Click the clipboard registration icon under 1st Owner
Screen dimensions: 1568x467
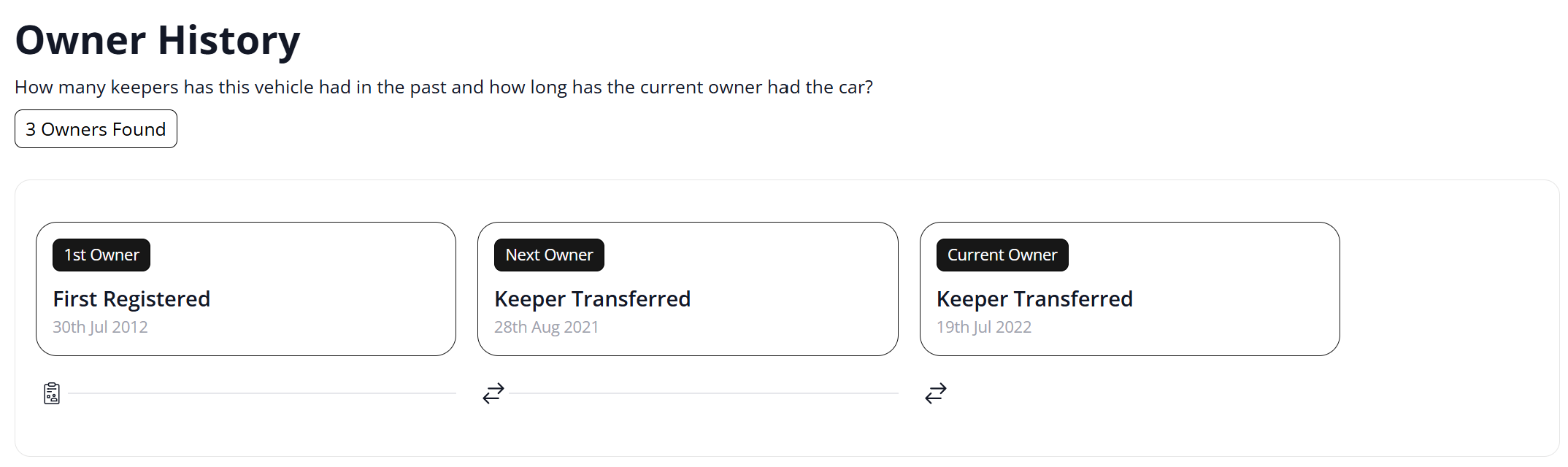tap(52, 393)
